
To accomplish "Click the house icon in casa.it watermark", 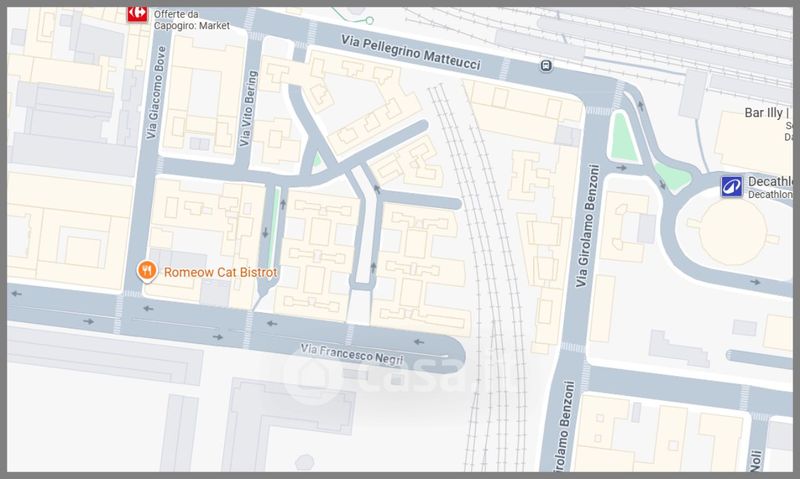I will [305, 376].
